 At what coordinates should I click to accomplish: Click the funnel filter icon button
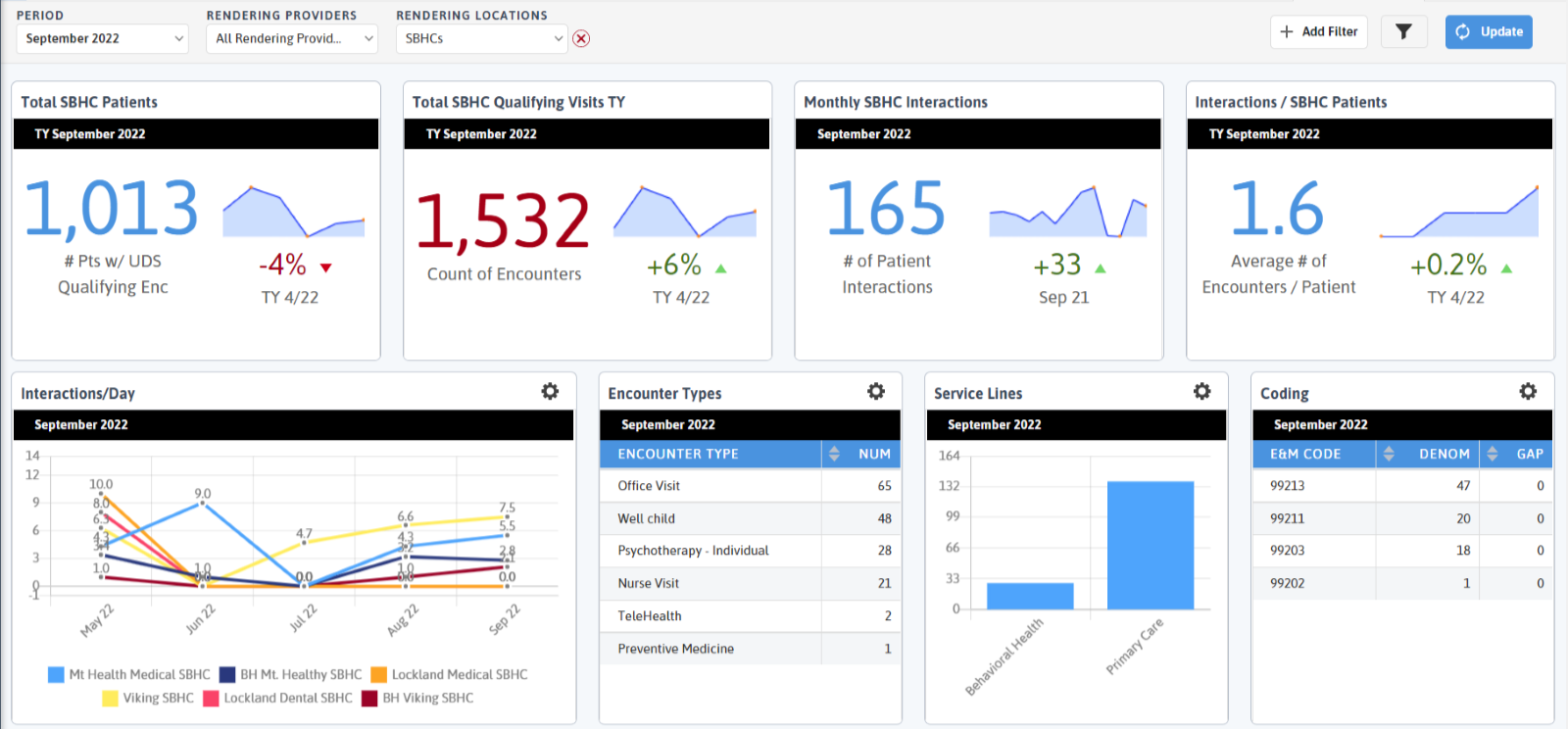[1403, 31]
